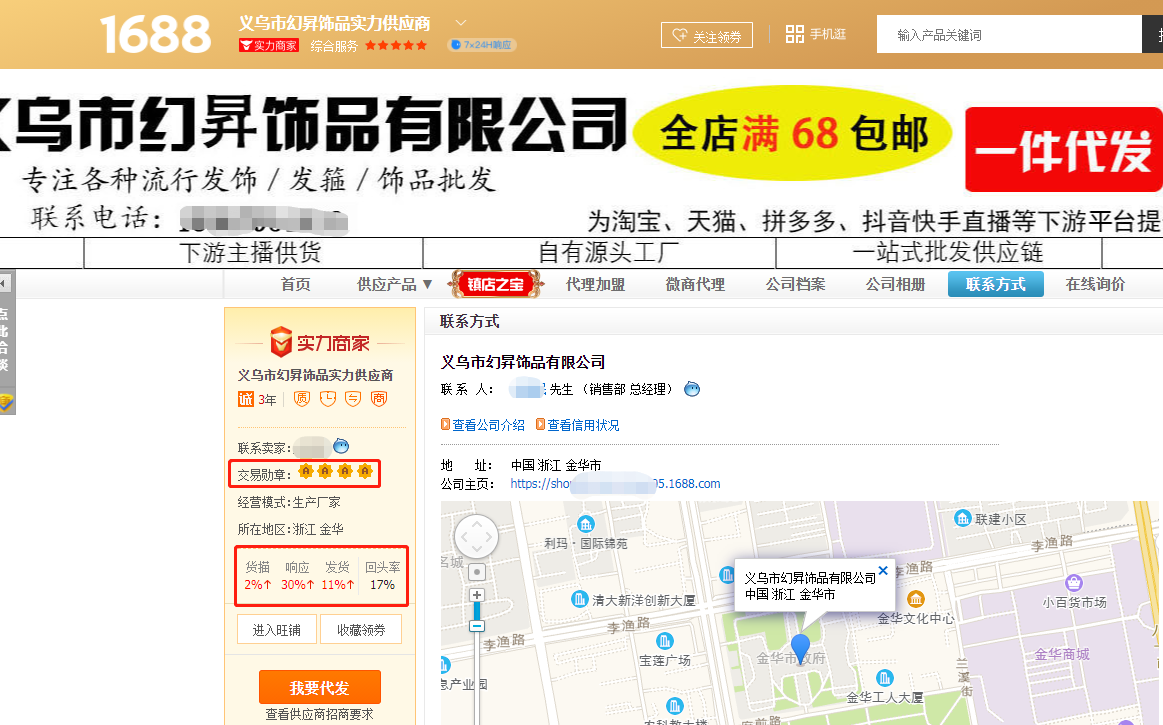Image resolution: width=1163 pixels, height=725 pixels.
Task: Click the blue map location pin
Action: [x=800, y=647]
